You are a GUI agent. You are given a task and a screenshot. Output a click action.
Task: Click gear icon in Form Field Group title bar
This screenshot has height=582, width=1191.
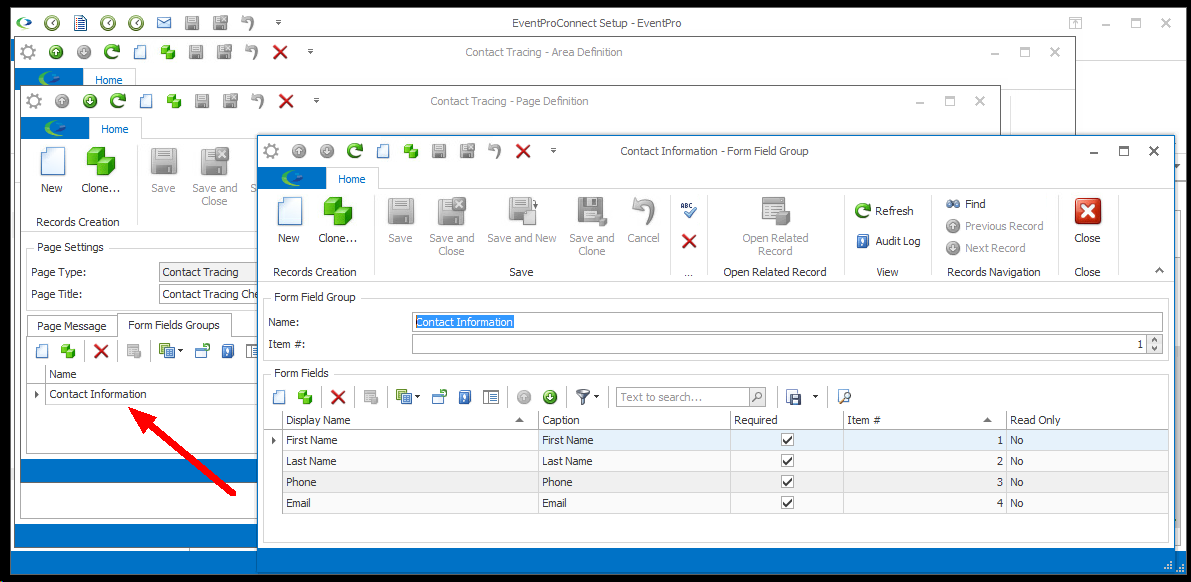click(x=271, y=151)
